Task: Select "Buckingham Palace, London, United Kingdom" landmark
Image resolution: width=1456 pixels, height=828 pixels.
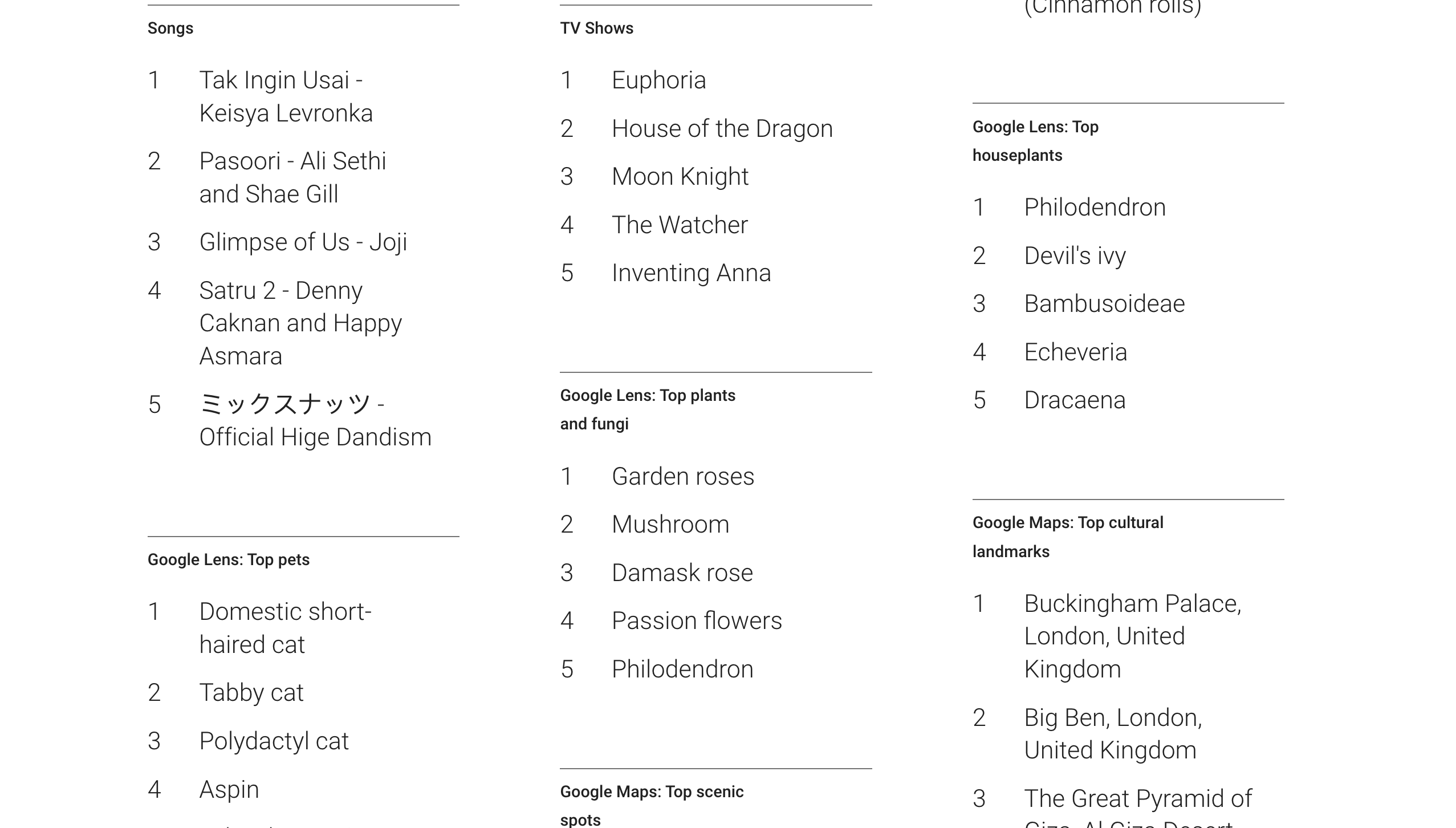Action: click(x=1132, y=636)
